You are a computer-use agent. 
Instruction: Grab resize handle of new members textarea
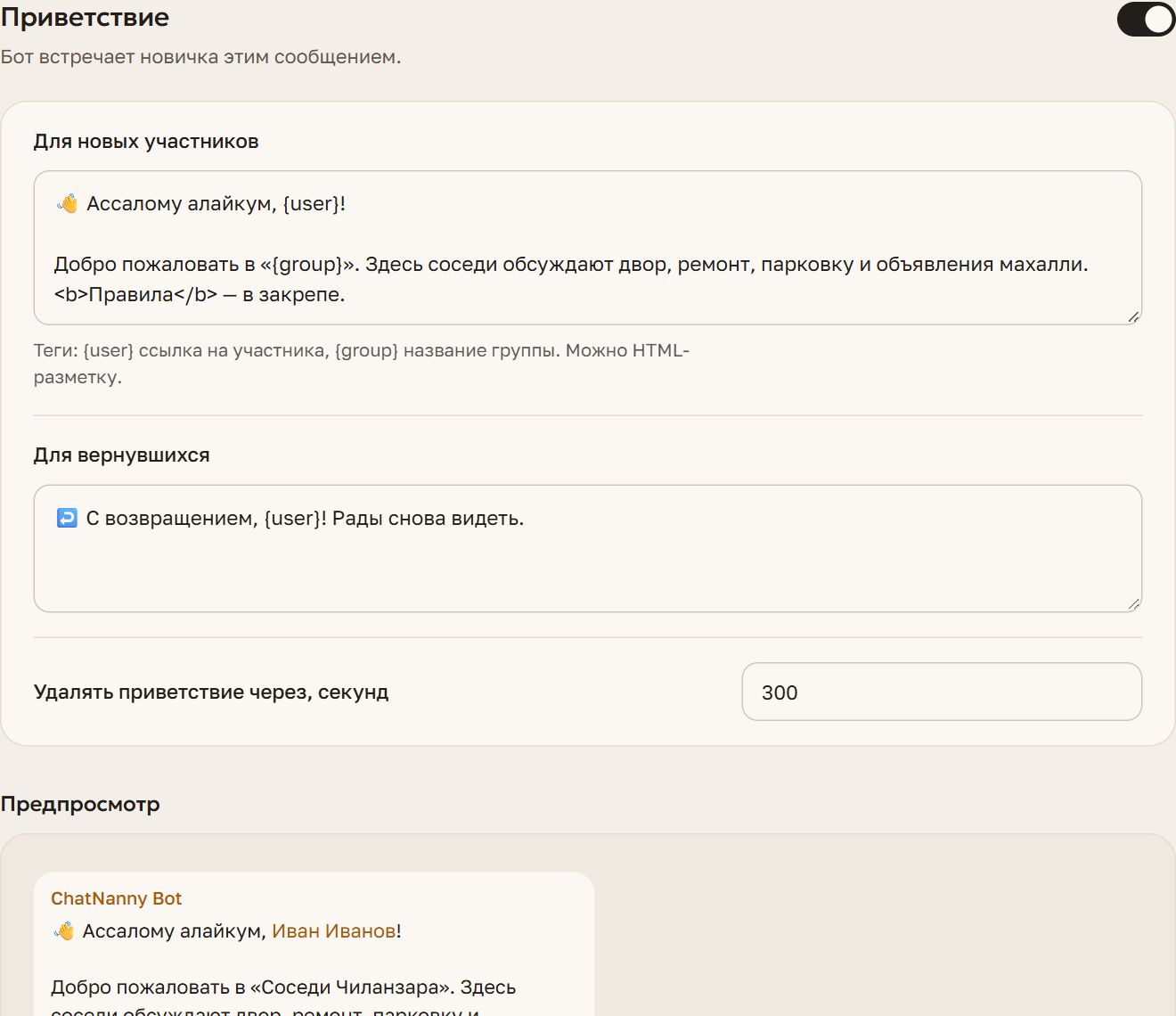tap(1133, 316)
